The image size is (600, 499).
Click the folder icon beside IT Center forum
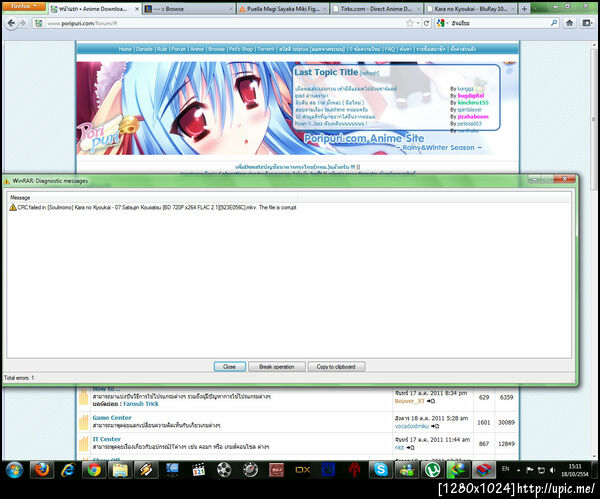[x=84, y=444]
